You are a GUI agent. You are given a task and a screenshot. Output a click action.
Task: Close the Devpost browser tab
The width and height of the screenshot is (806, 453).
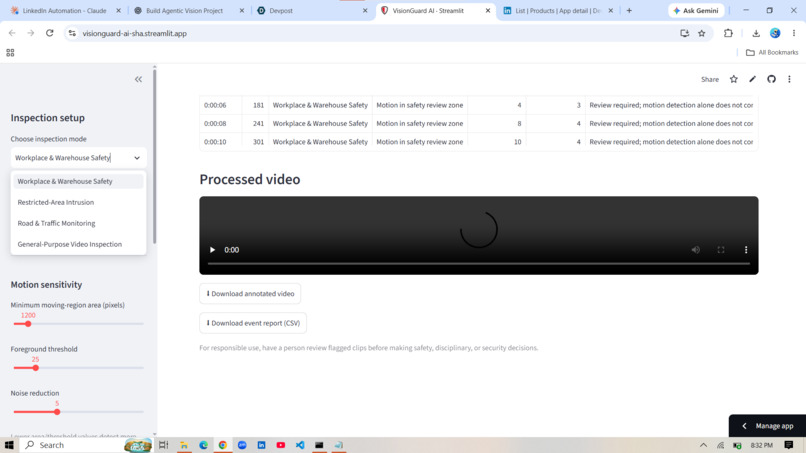(365, 10)
